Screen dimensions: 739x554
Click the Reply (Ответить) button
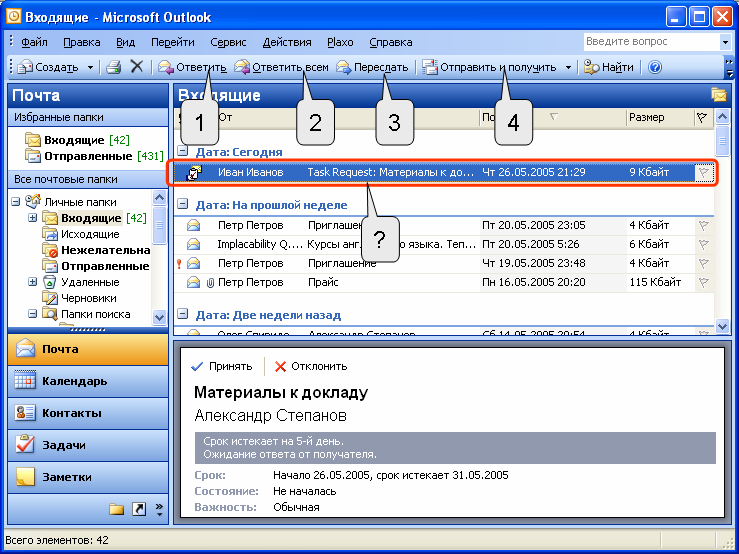(192, 67)
